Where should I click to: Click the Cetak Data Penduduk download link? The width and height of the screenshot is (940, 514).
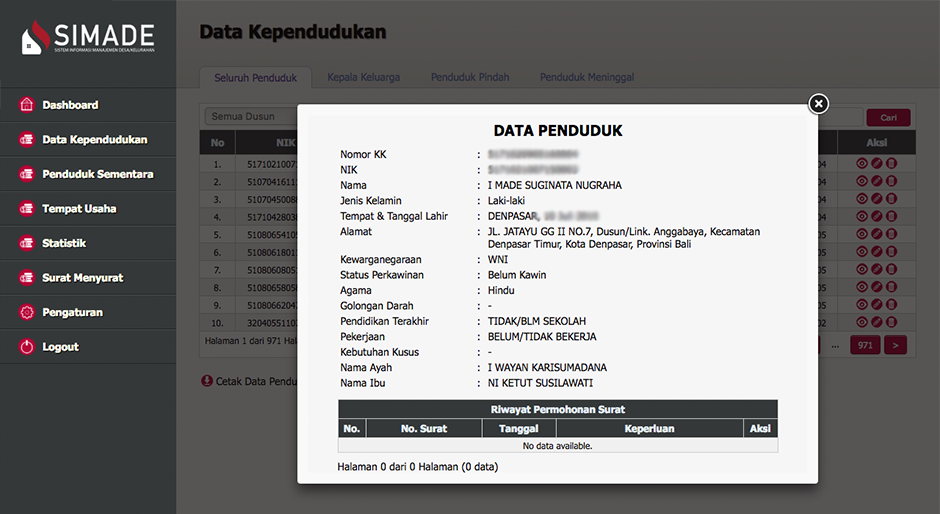click(249, 381)
